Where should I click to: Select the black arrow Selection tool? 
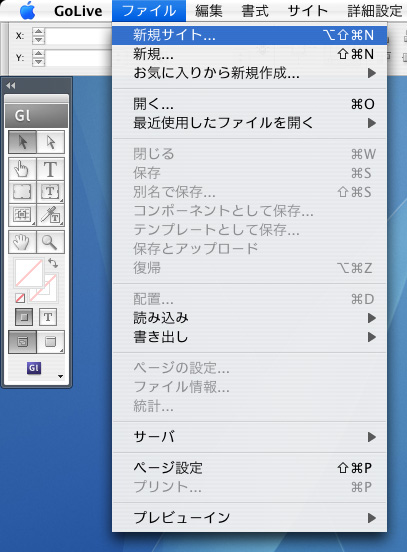tap(23, 142)
